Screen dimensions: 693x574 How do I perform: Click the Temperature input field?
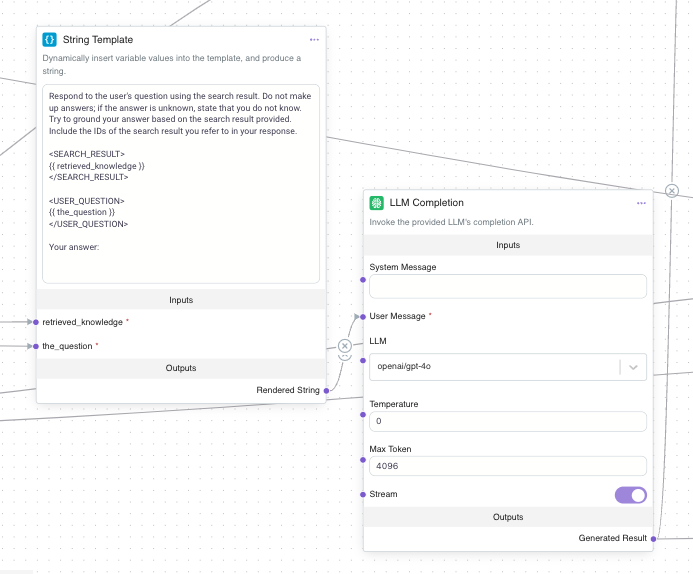click(507, 422)
